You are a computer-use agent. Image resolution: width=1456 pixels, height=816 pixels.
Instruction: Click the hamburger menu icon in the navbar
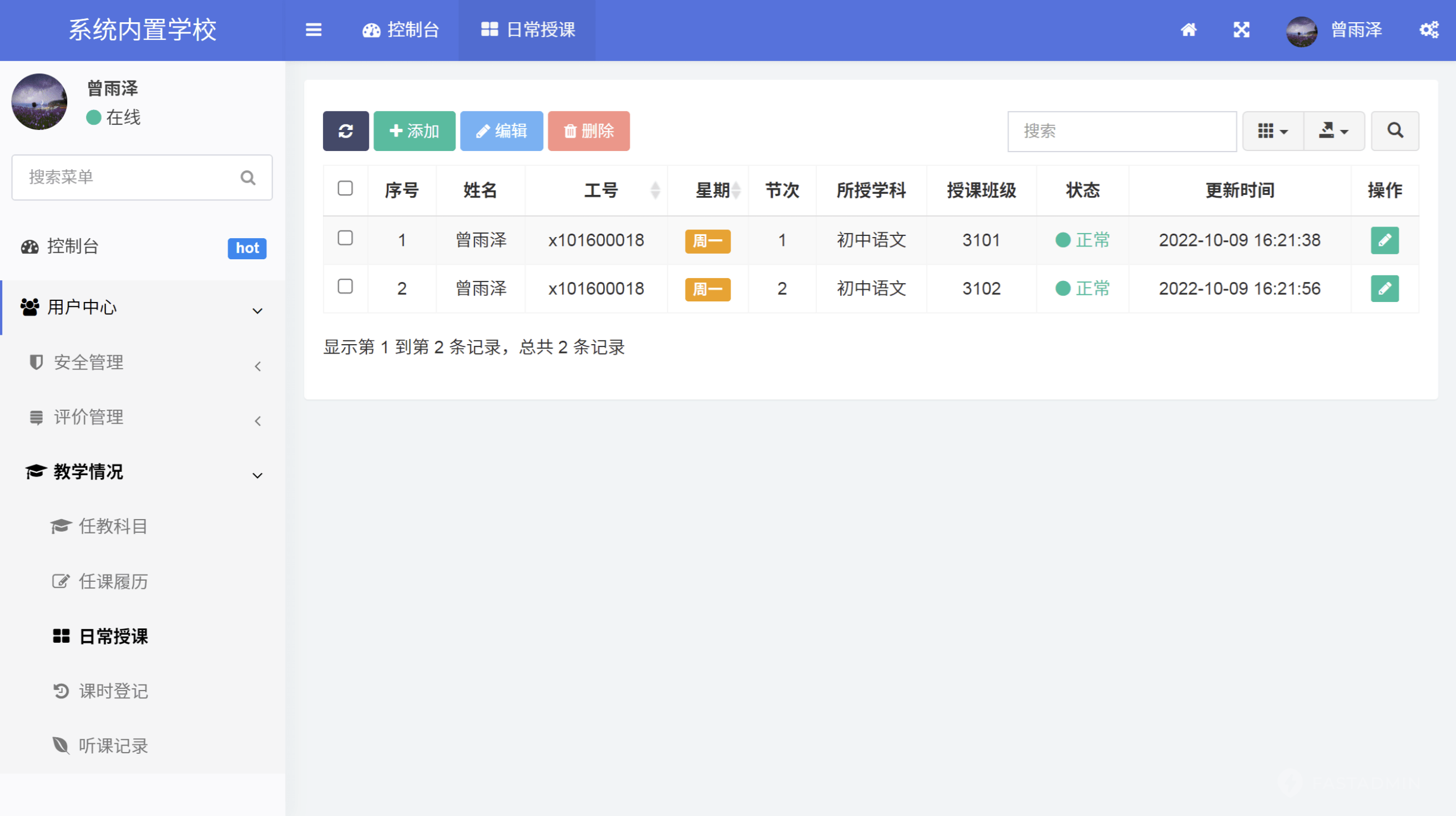(314, 30)
